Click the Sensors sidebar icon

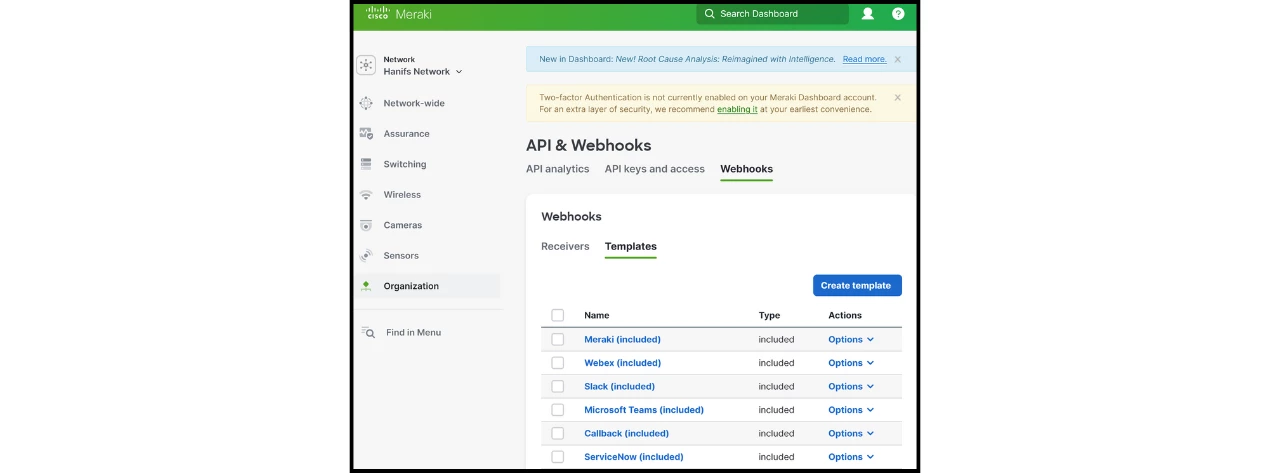366,256
